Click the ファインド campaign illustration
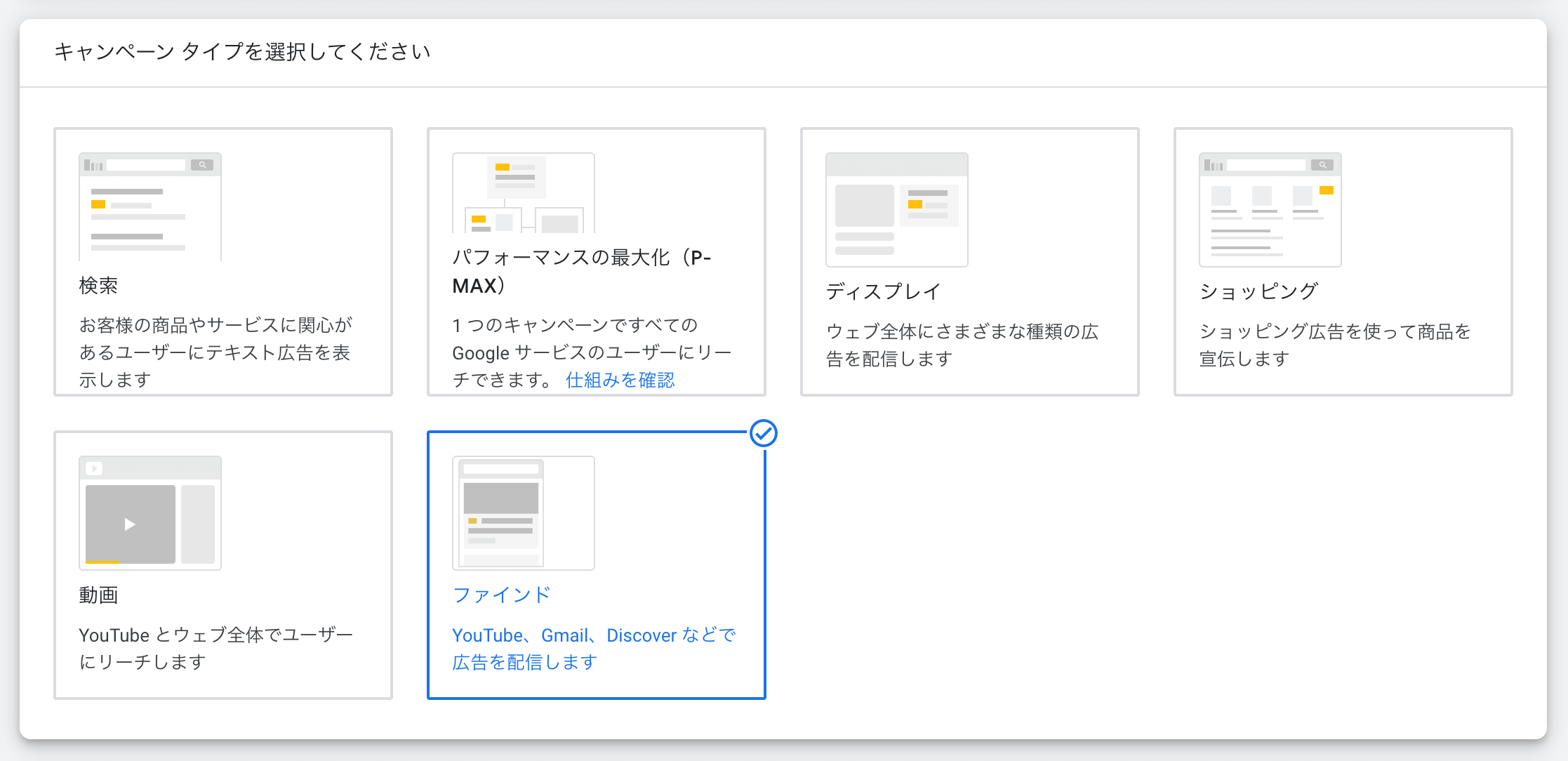The height and width of the screenshot is (761, 1568). coord(524,512)
